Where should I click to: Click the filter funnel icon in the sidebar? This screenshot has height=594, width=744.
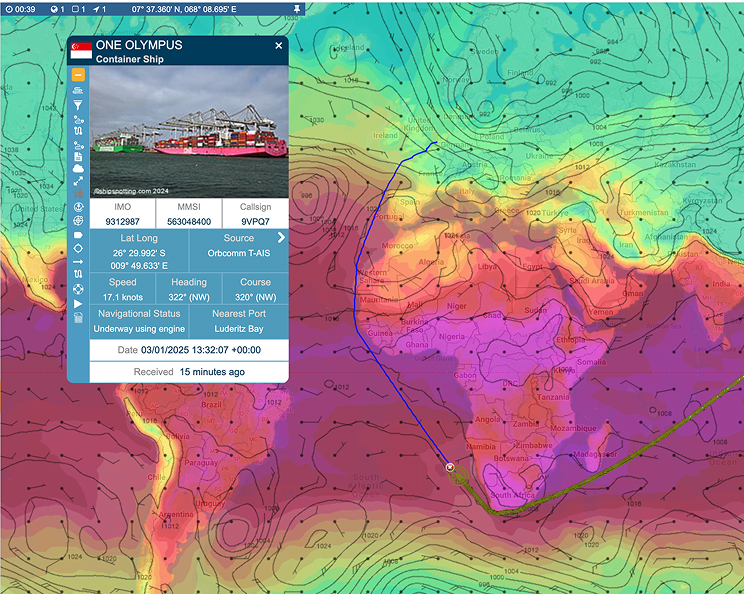tap(78, 104)
